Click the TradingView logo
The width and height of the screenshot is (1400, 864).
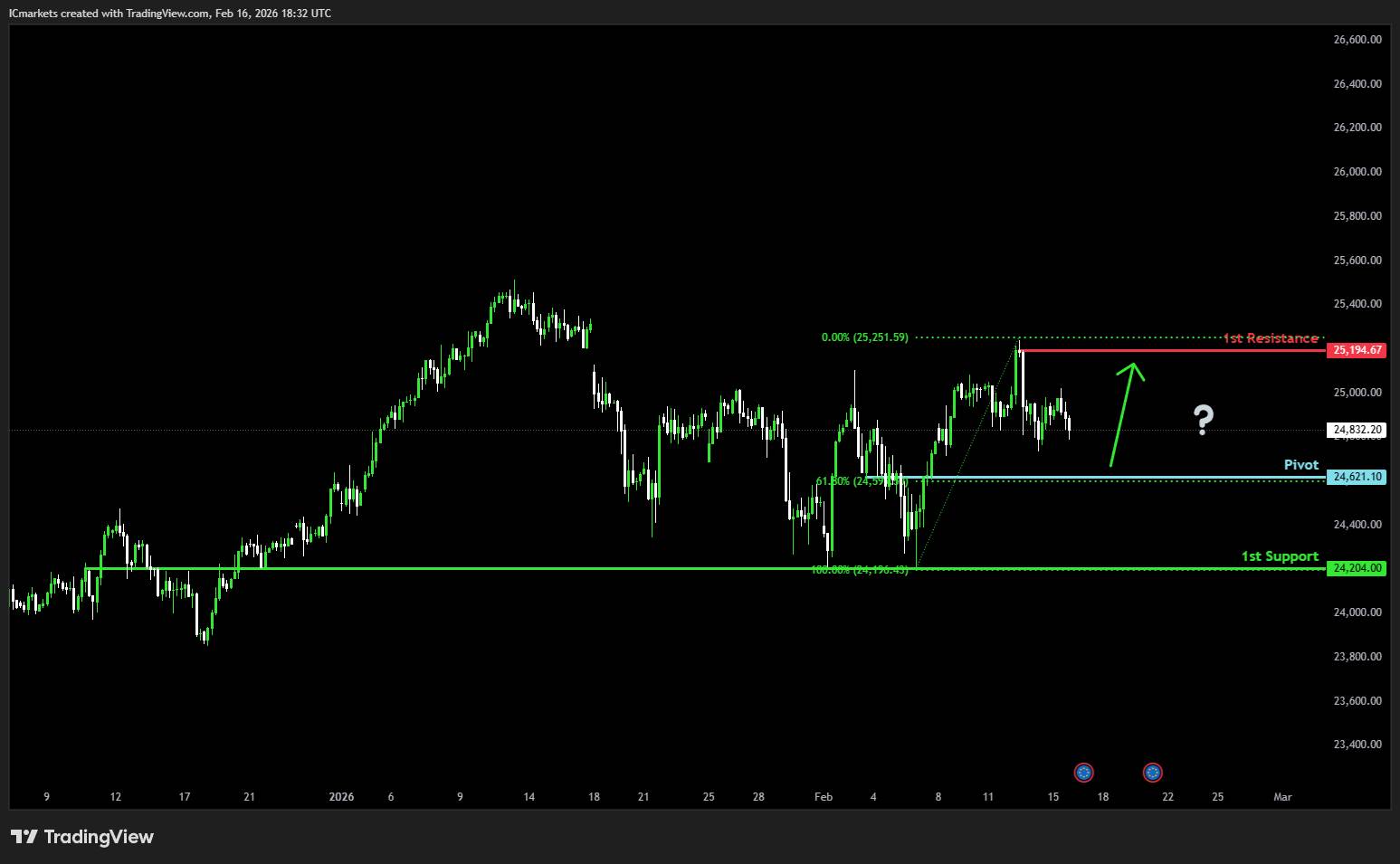pyautogui.click(x=82, y=837)
